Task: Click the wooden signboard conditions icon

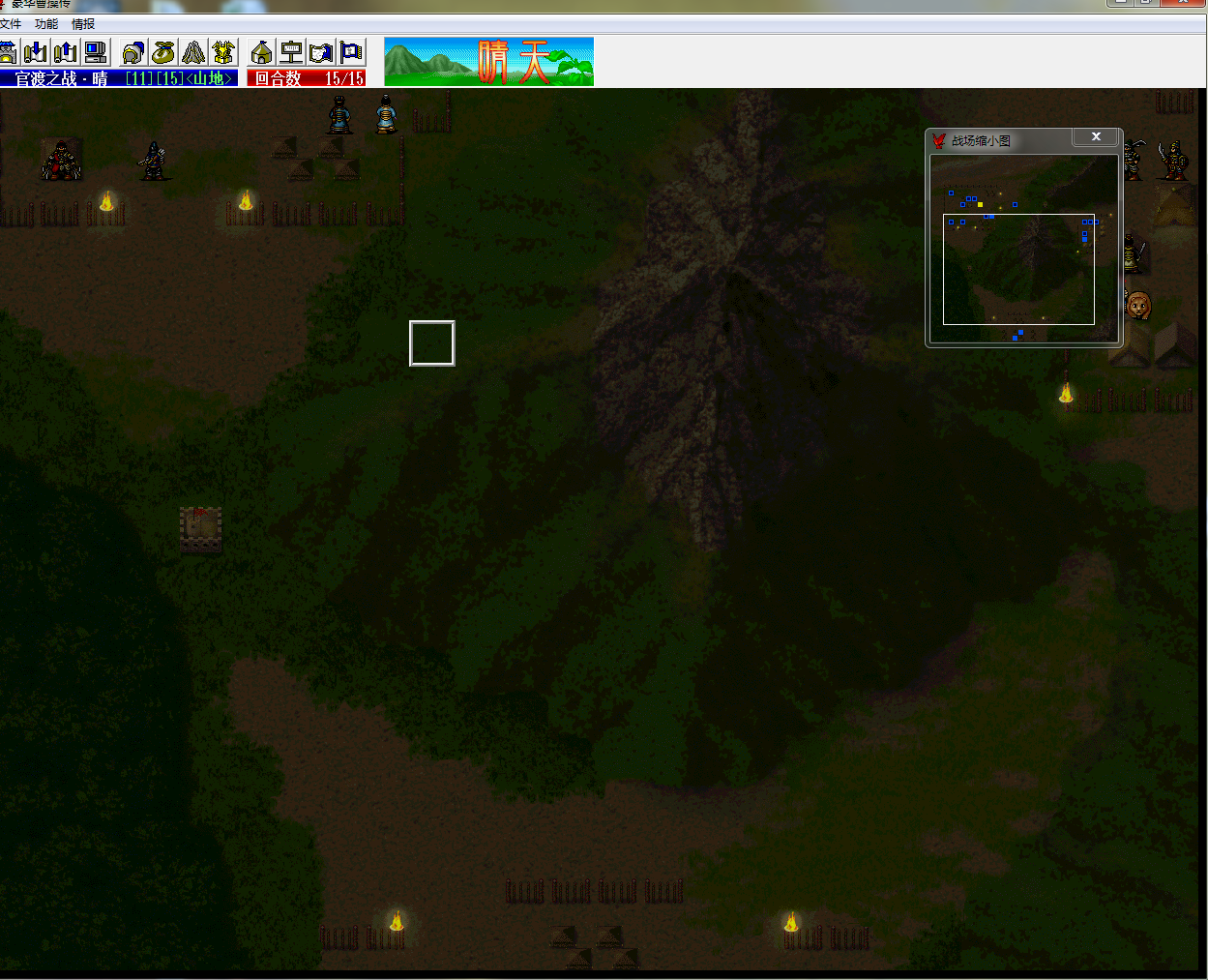Action: pyautogui.click(x=291, y=52)
